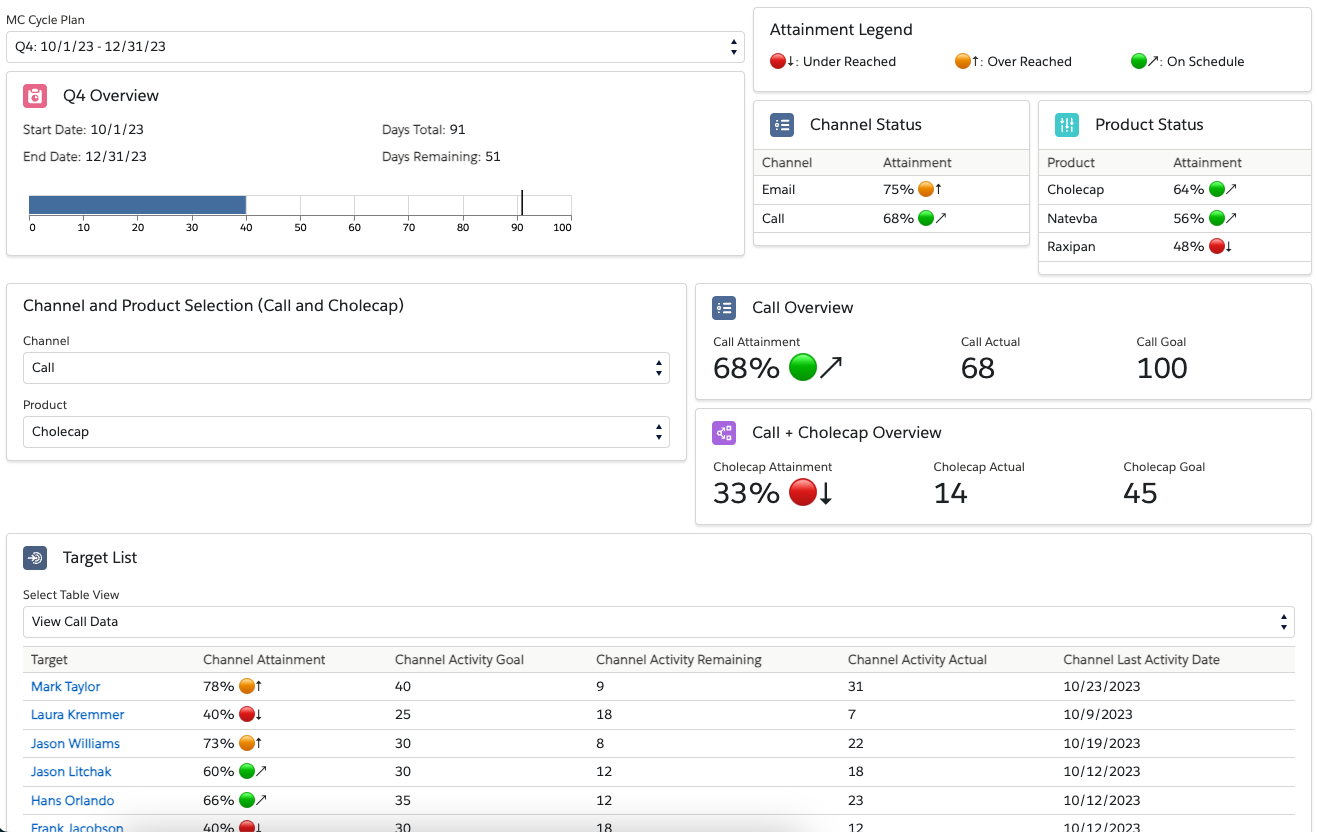This screenshot has height=832, width=1317.
Task: Expand the Product dropdown showing Cholecap
Action: [x=345, y=432]
